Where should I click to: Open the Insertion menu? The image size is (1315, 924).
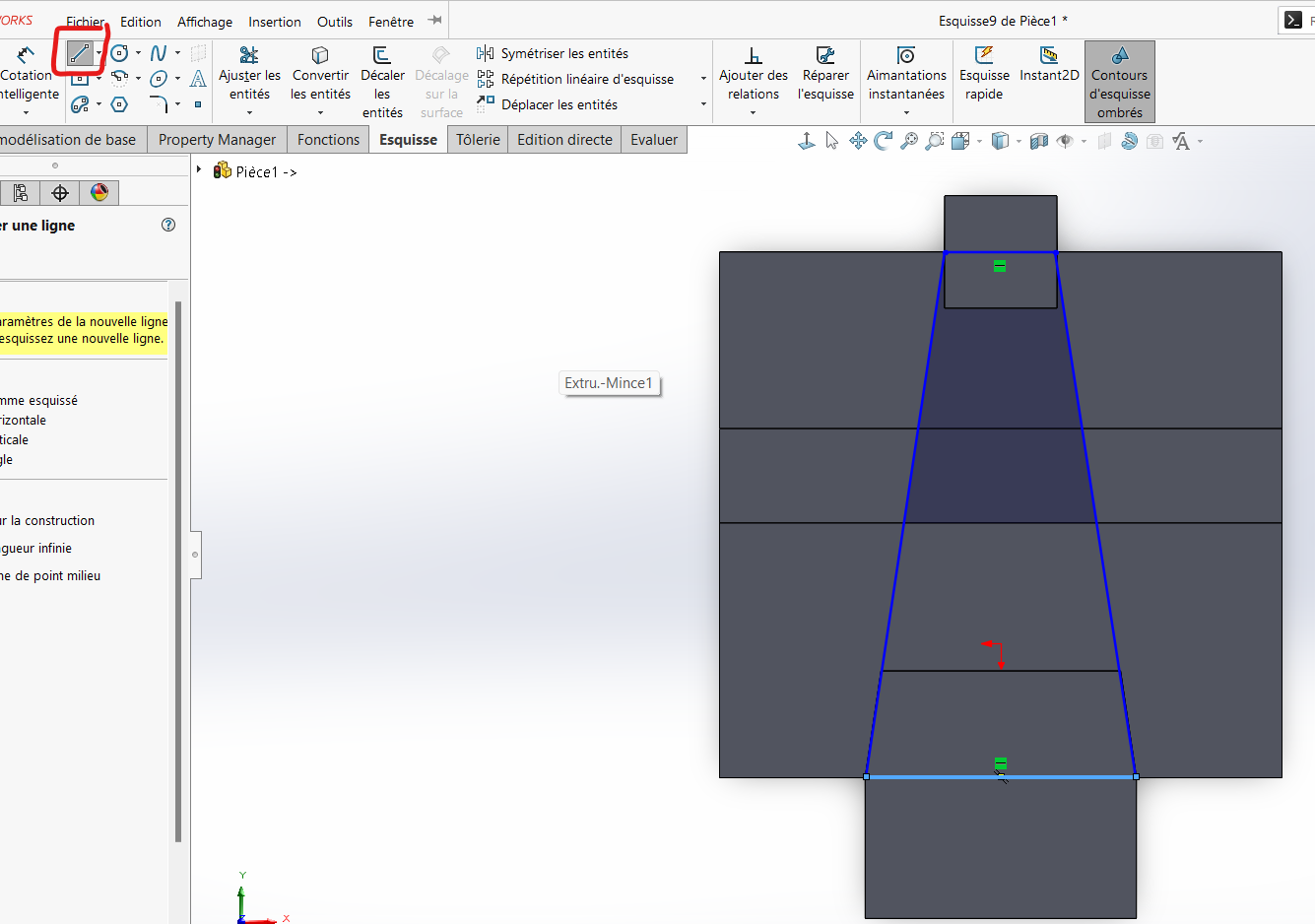click(x=275, y=22)
